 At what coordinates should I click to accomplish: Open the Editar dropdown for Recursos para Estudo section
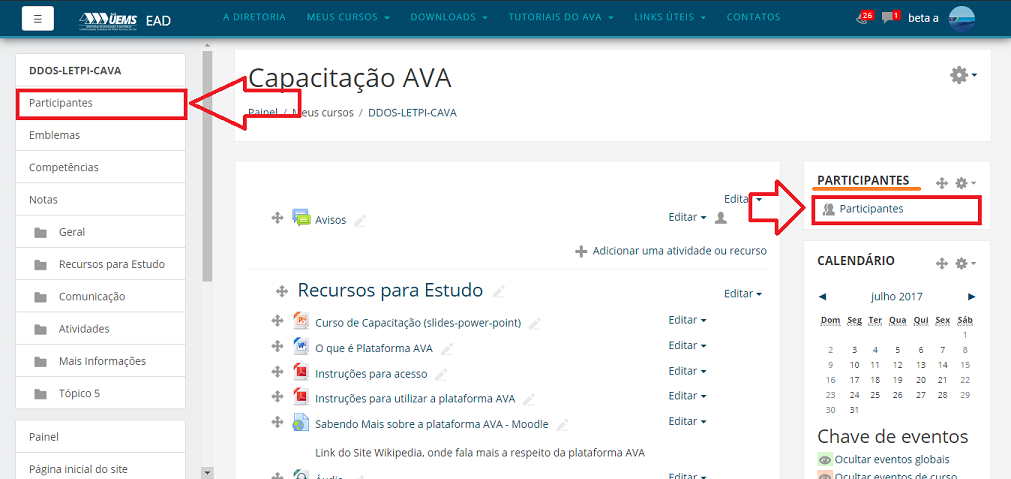tap(743, 293)
